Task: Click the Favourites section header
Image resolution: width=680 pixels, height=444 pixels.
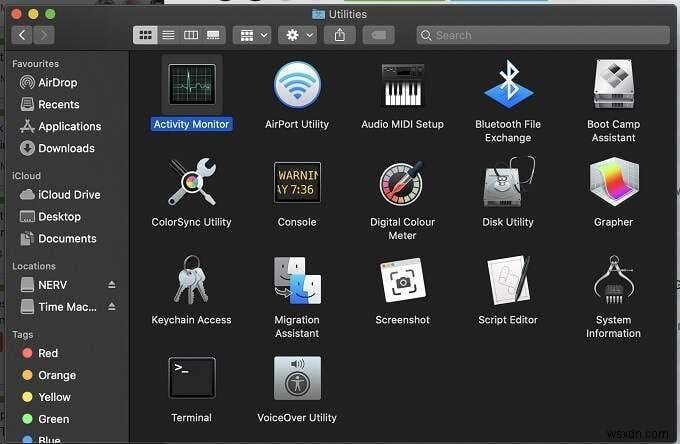Action: 36,64
